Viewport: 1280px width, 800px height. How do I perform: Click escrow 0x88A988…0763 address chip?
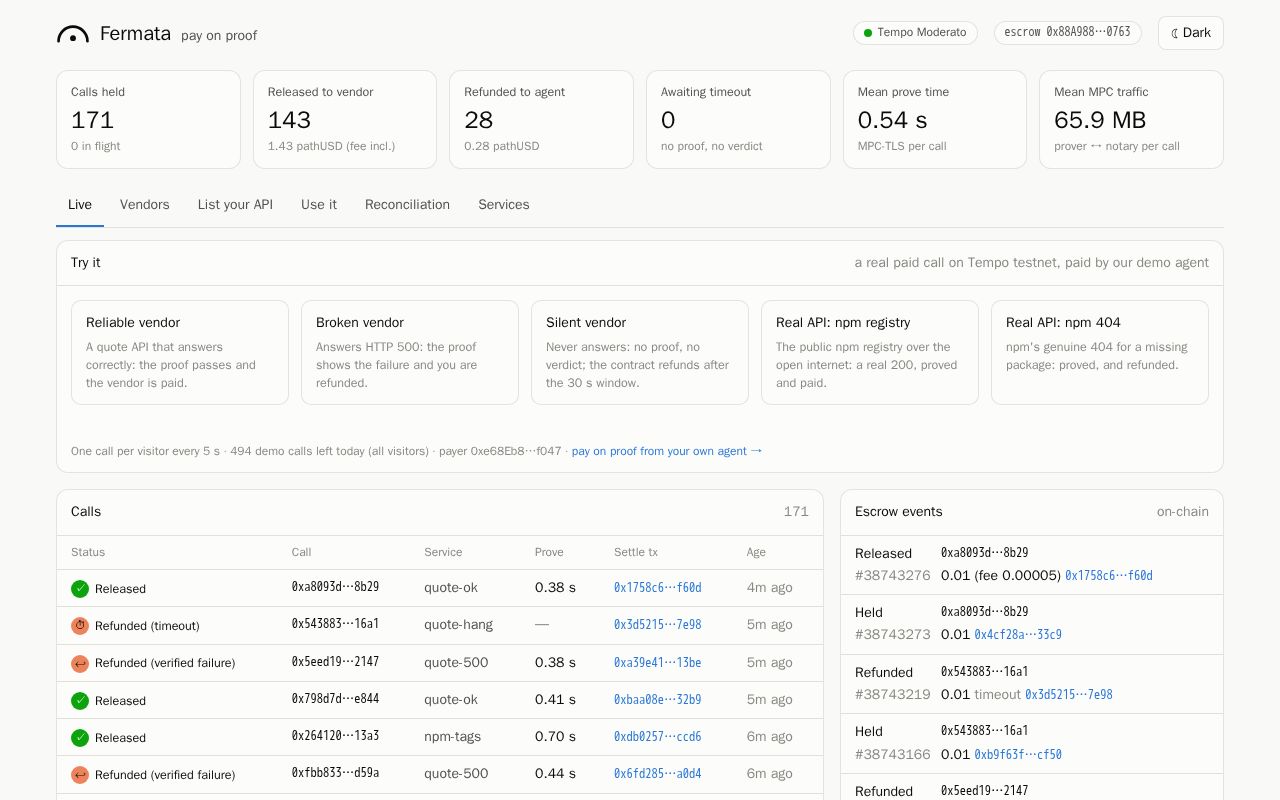point(1068,33)
